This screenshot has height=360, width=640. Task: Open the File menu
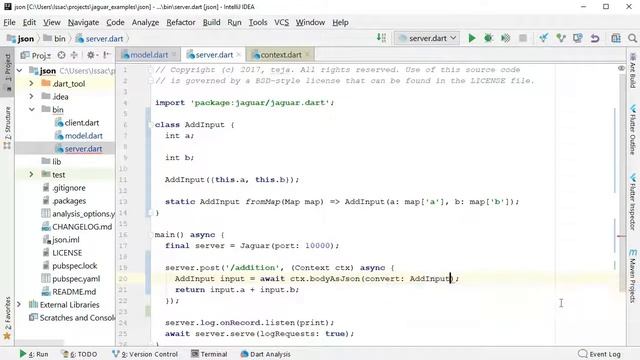[x=9, y=22]
